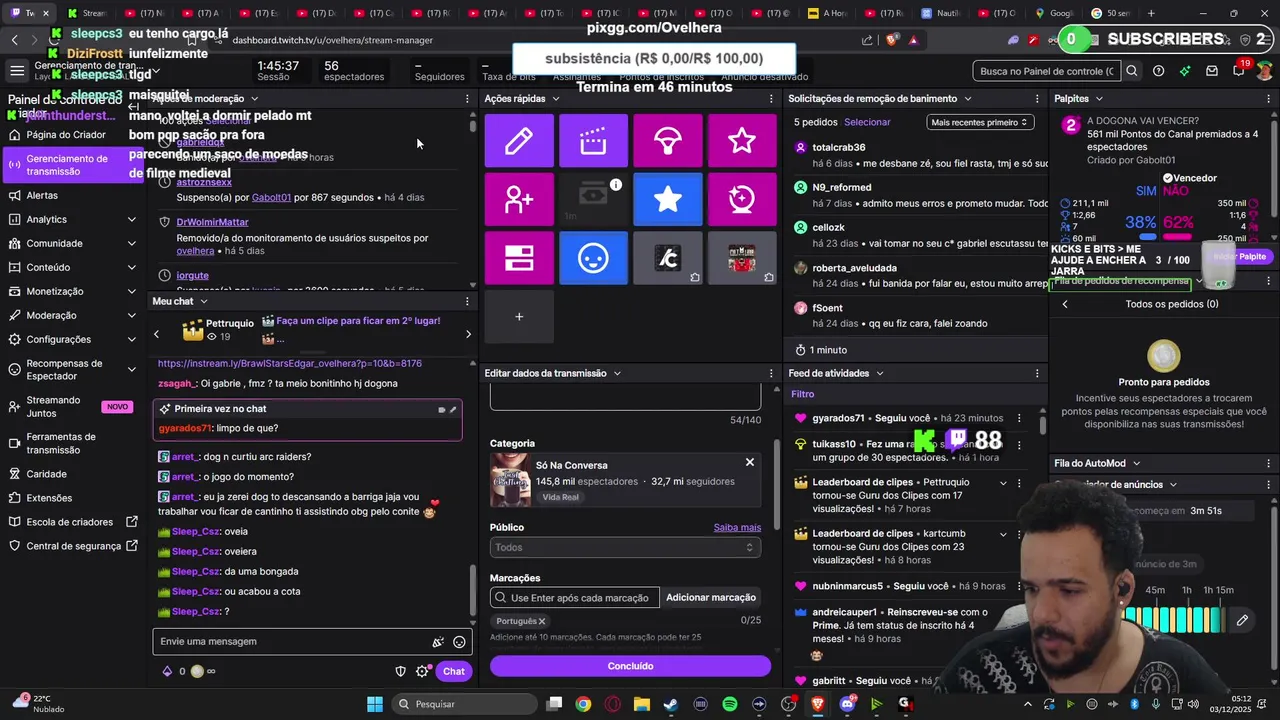The image size is (1280, 720).
Task: Remove the Português tag
Action: pos(542,621)
